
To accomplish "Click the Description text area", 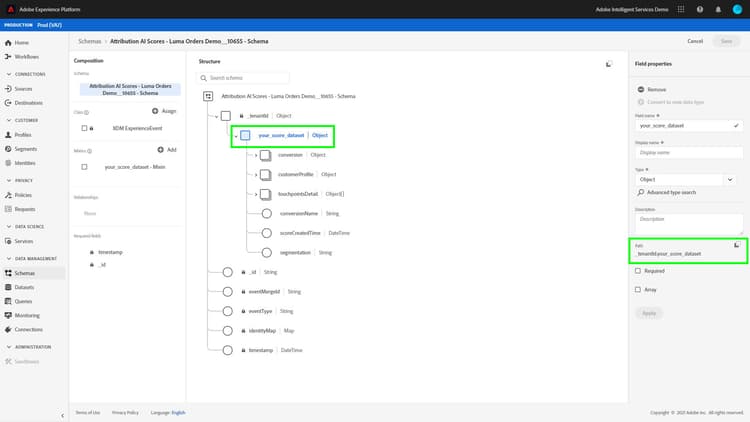I will tap(689, 224).
